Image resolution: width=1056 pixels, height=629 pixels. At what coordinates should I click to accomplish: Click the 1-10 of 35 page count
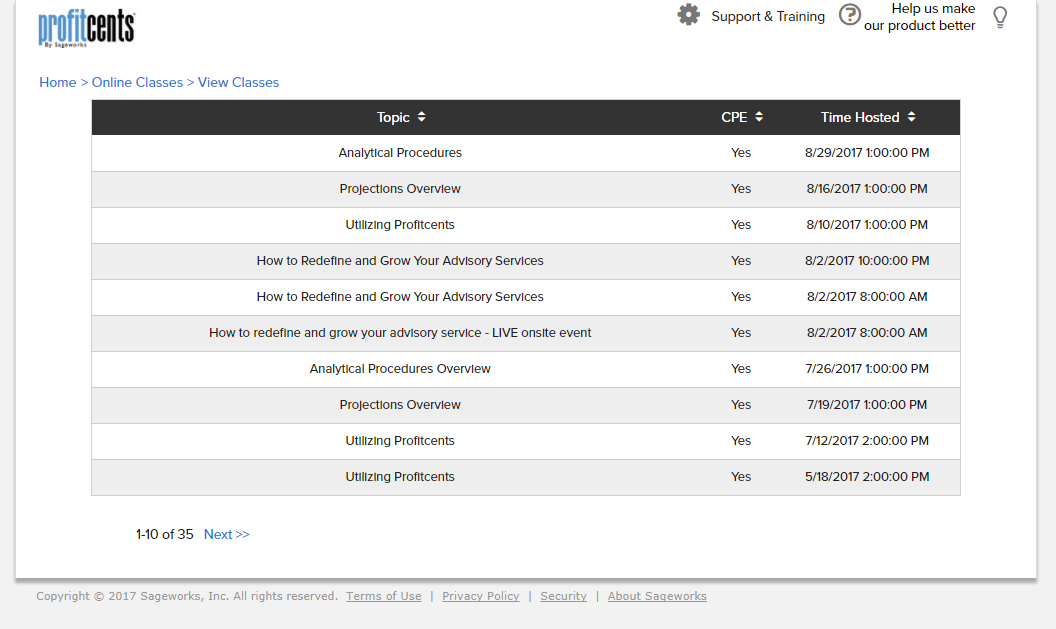pyautogui.click(x=164, y=534)
